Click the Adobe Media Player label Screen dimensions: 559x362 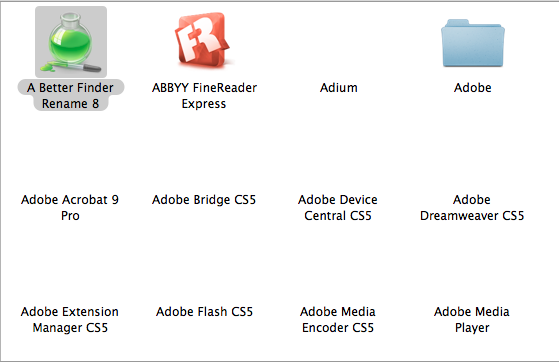click(472, 319)
